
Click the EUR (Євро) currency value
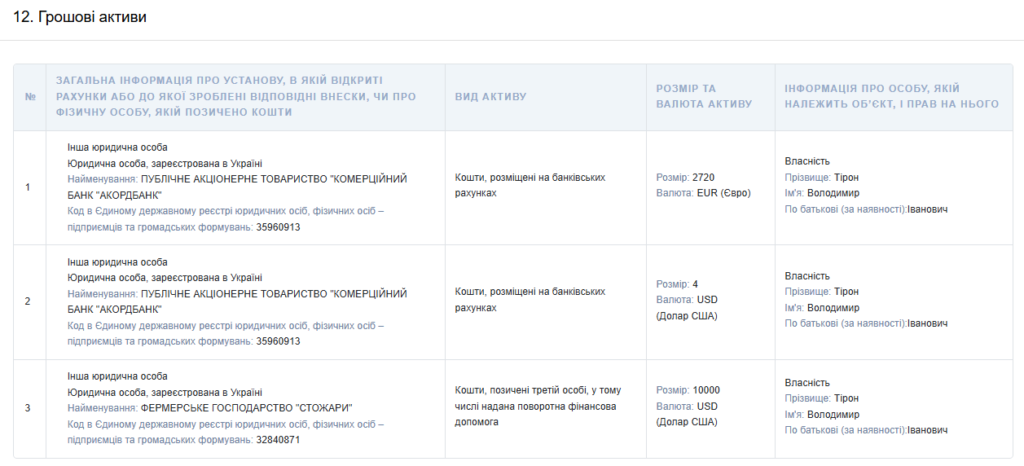723,193
